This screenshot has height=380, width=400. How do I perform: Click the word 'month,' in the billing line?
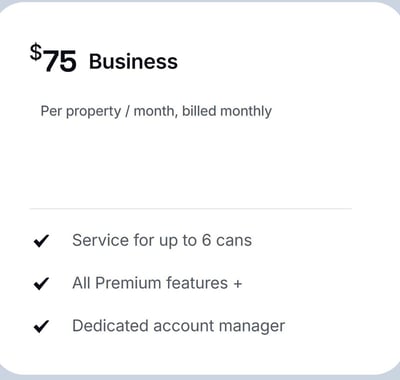coord(154,111)
